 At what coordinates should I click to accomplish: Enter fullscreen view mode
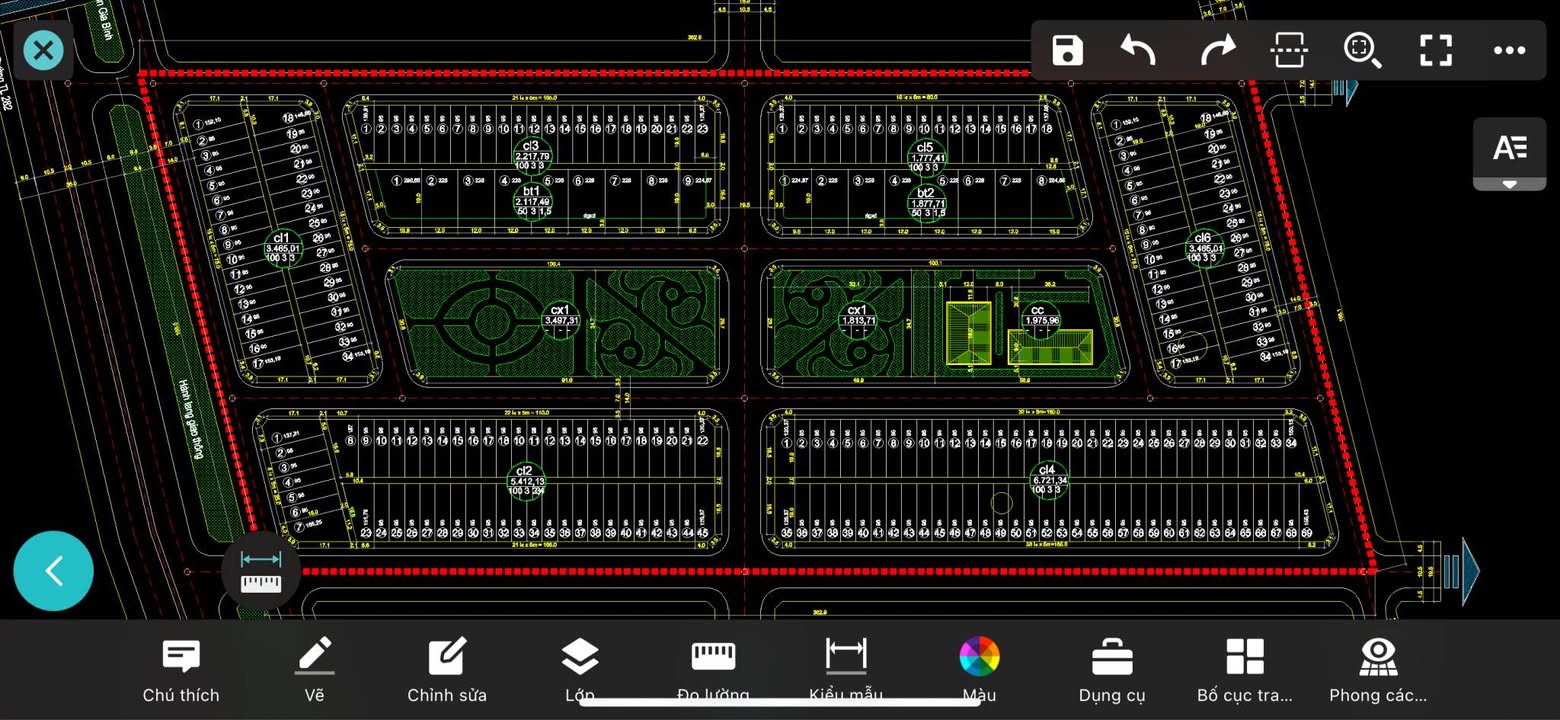(1436, 50)
